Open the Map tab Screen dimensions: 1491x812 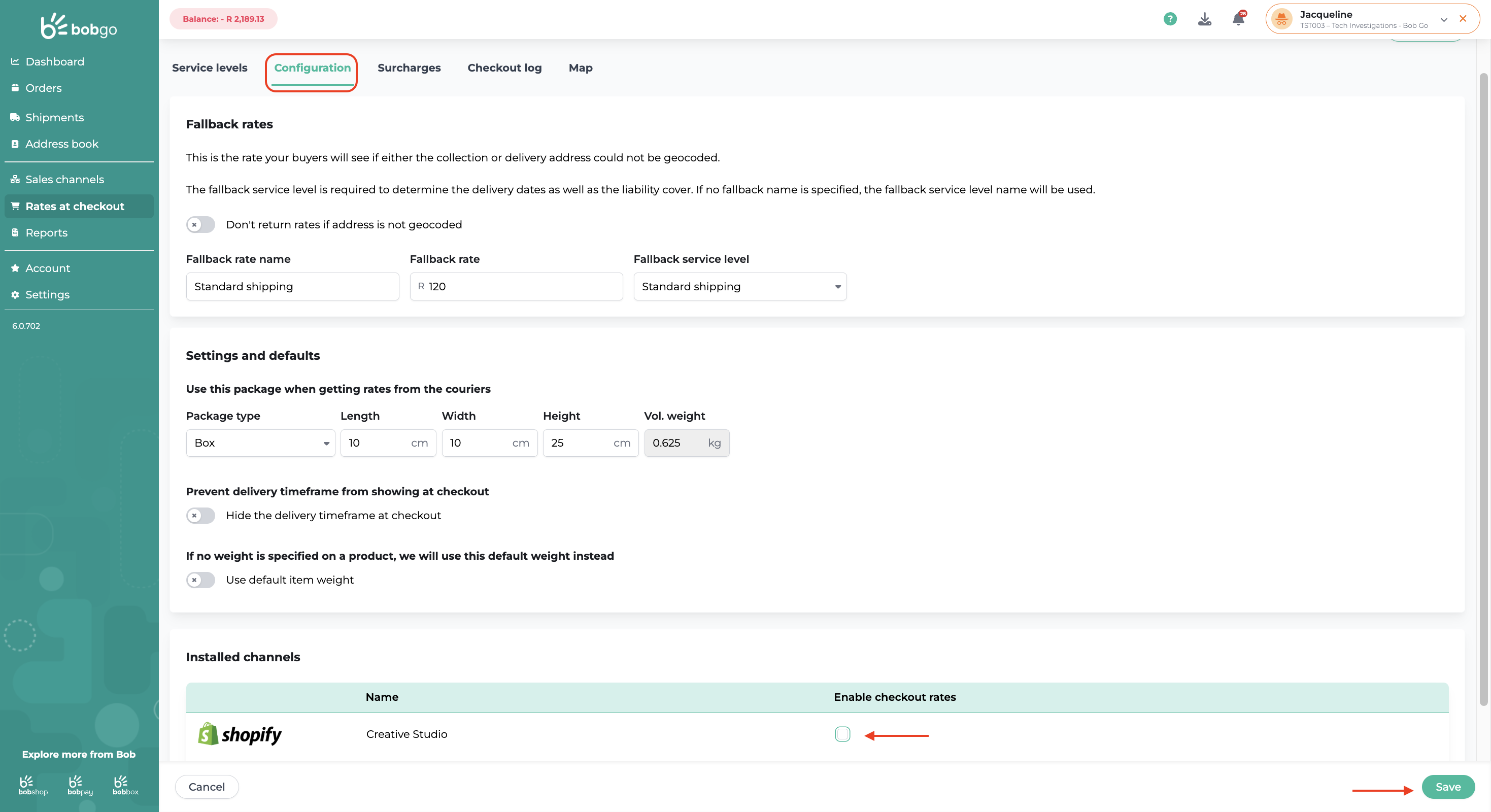click(581, 67)
